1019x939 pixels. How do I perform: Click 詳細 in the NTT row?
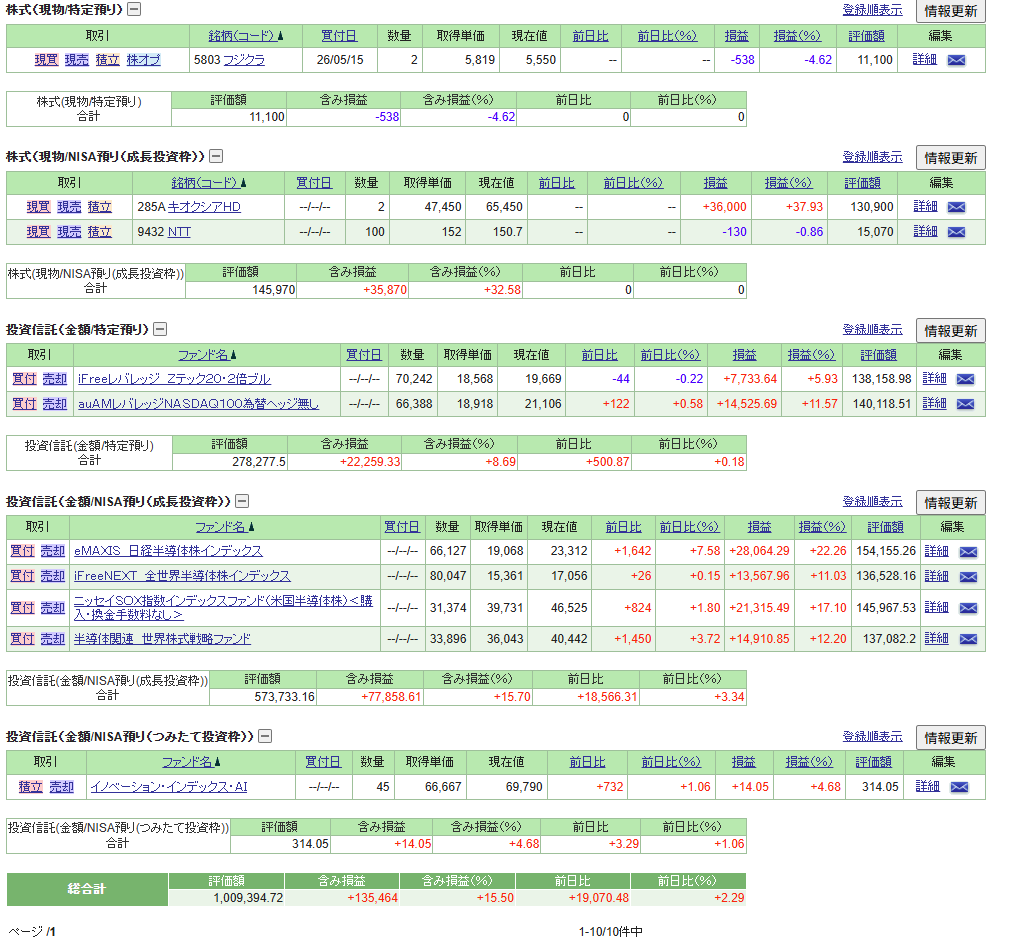pos(925,231)
